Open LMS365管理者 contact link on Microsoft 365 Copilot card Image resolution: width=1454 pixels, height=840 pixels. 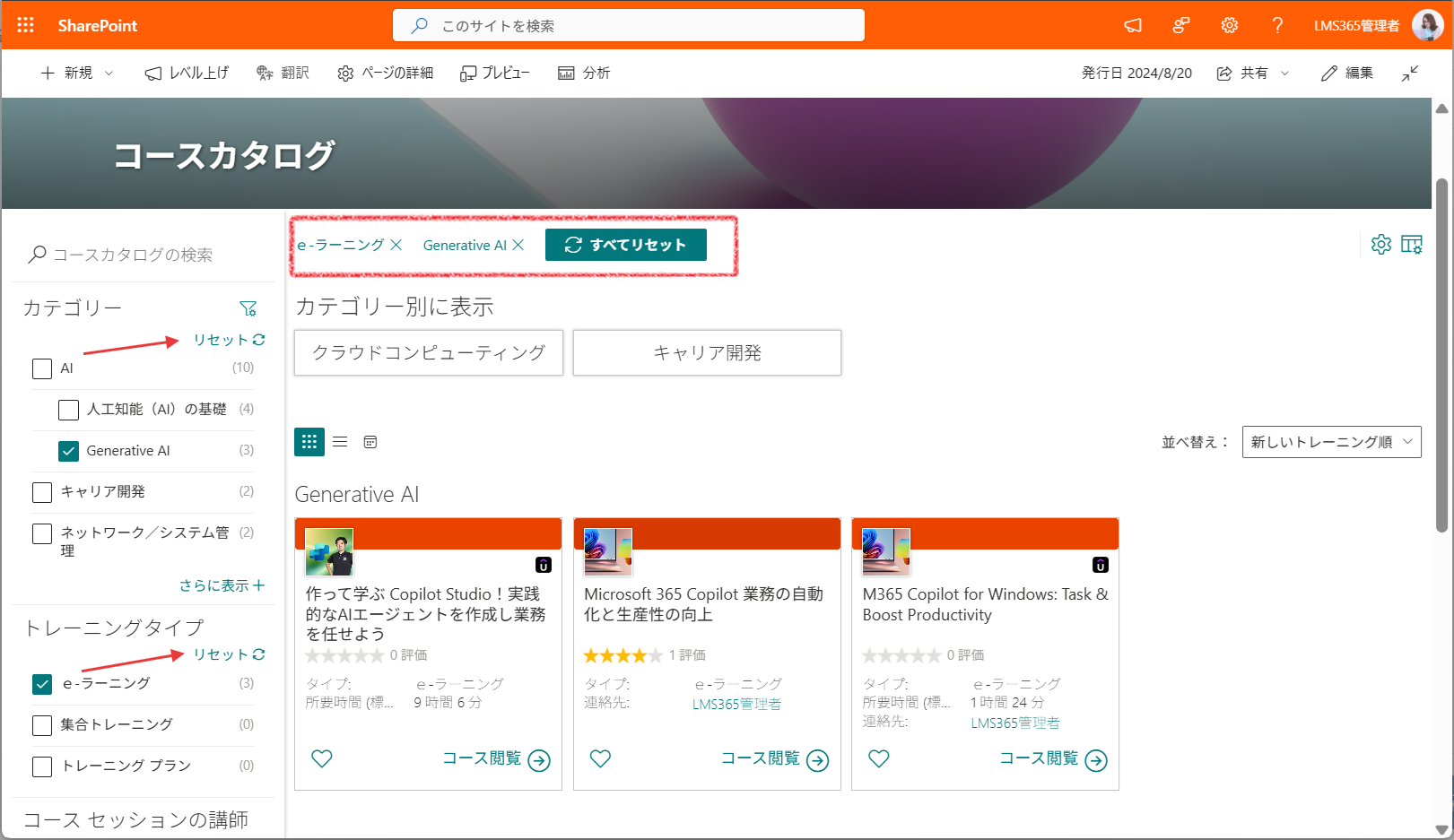coord(736,705)
